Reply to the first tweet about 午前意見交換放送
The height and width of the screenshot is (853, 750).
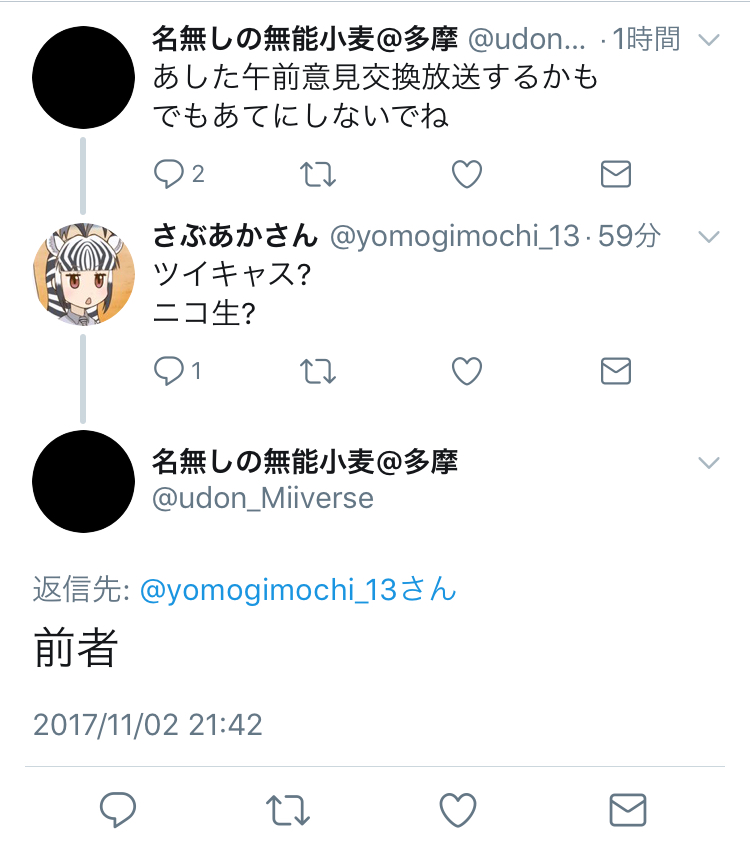click(x=169, y=174)
